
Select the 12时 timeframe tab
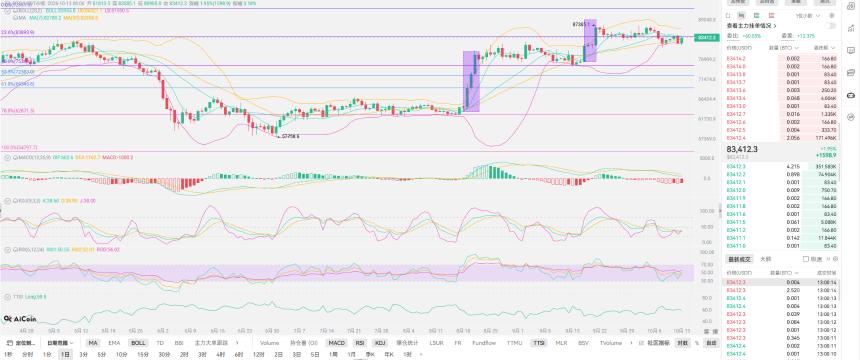[258, 355]
